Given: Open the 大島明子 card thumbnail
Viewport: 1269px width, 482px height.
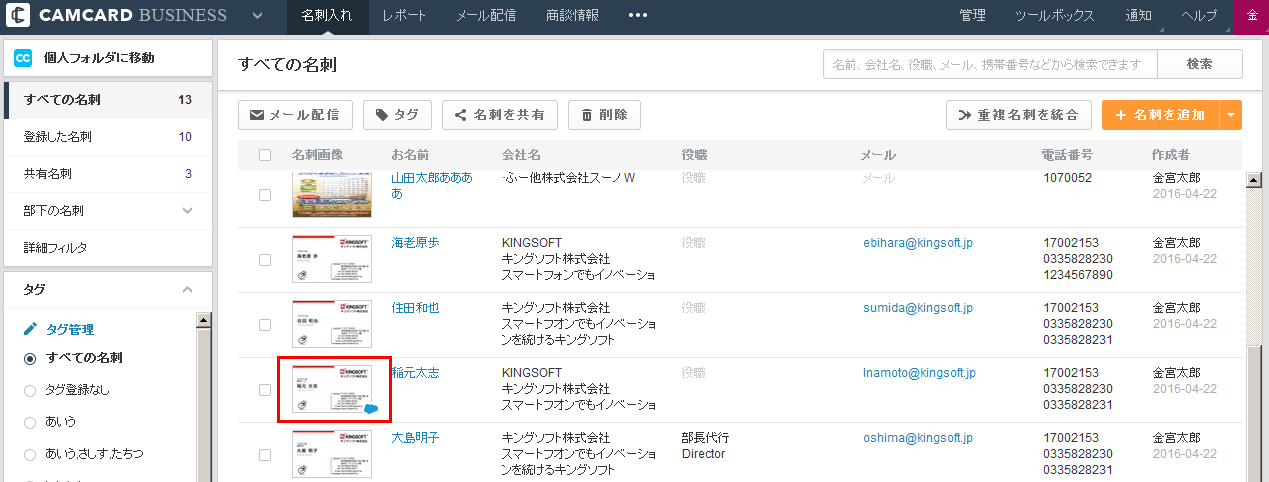Looking at the screenshot, I should pos(332,454).
